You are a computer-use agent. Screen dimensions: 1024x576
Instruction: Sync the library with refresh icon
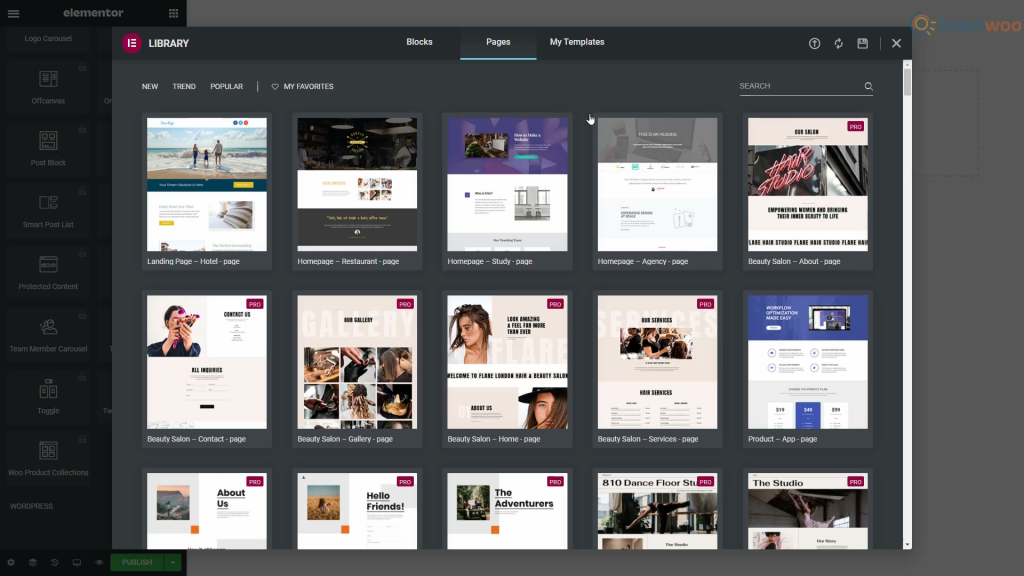(839, 43)
